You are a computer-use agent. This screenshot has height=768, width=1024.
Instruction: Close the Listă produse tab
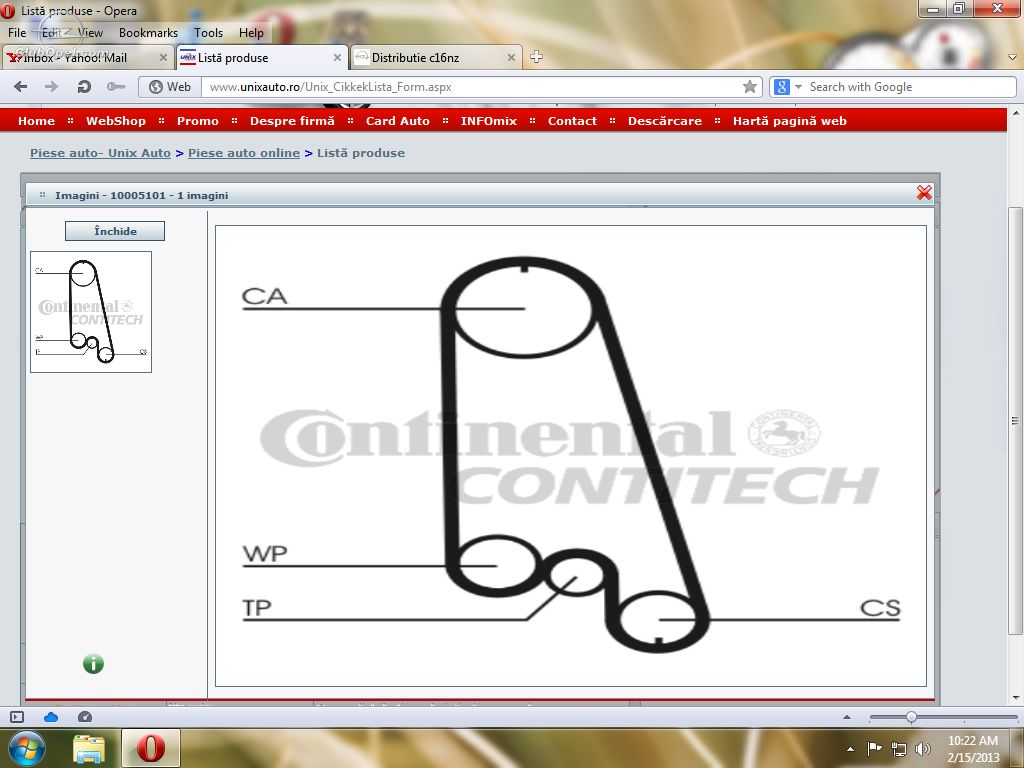pos(337,57)
